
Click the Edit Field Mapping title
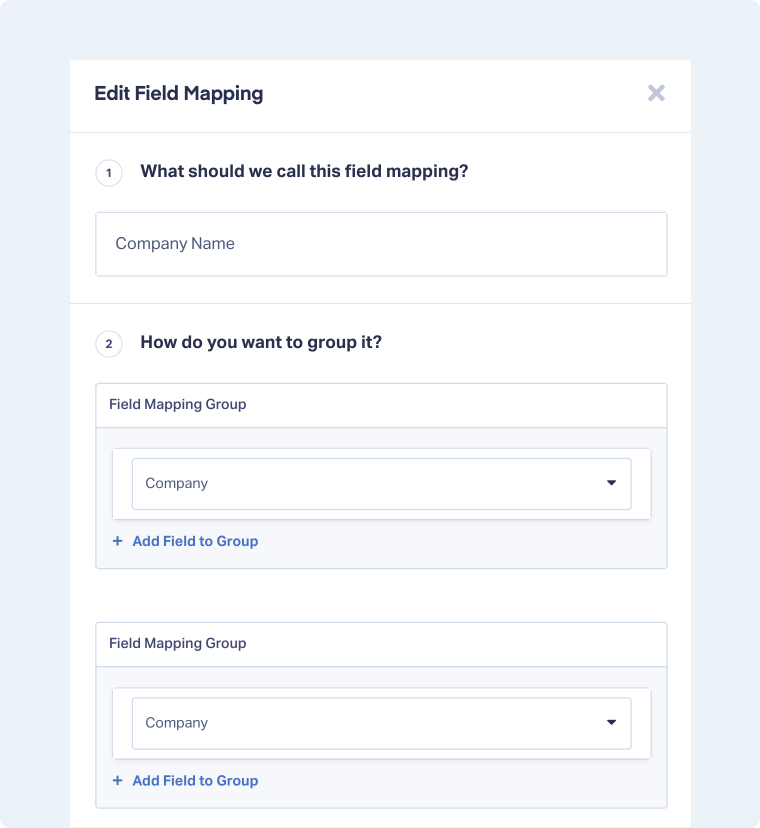point(178,93)
